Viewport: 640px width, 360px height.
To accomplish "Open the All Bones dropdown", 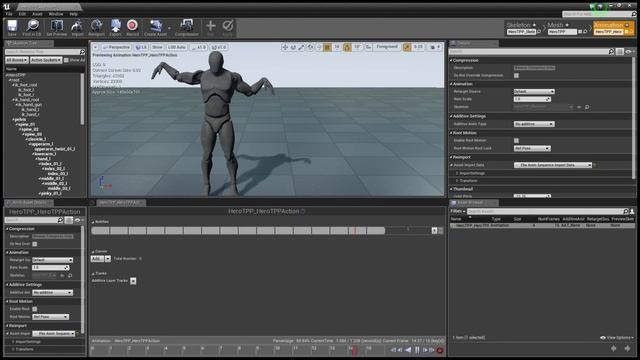I will coord(17,60).
